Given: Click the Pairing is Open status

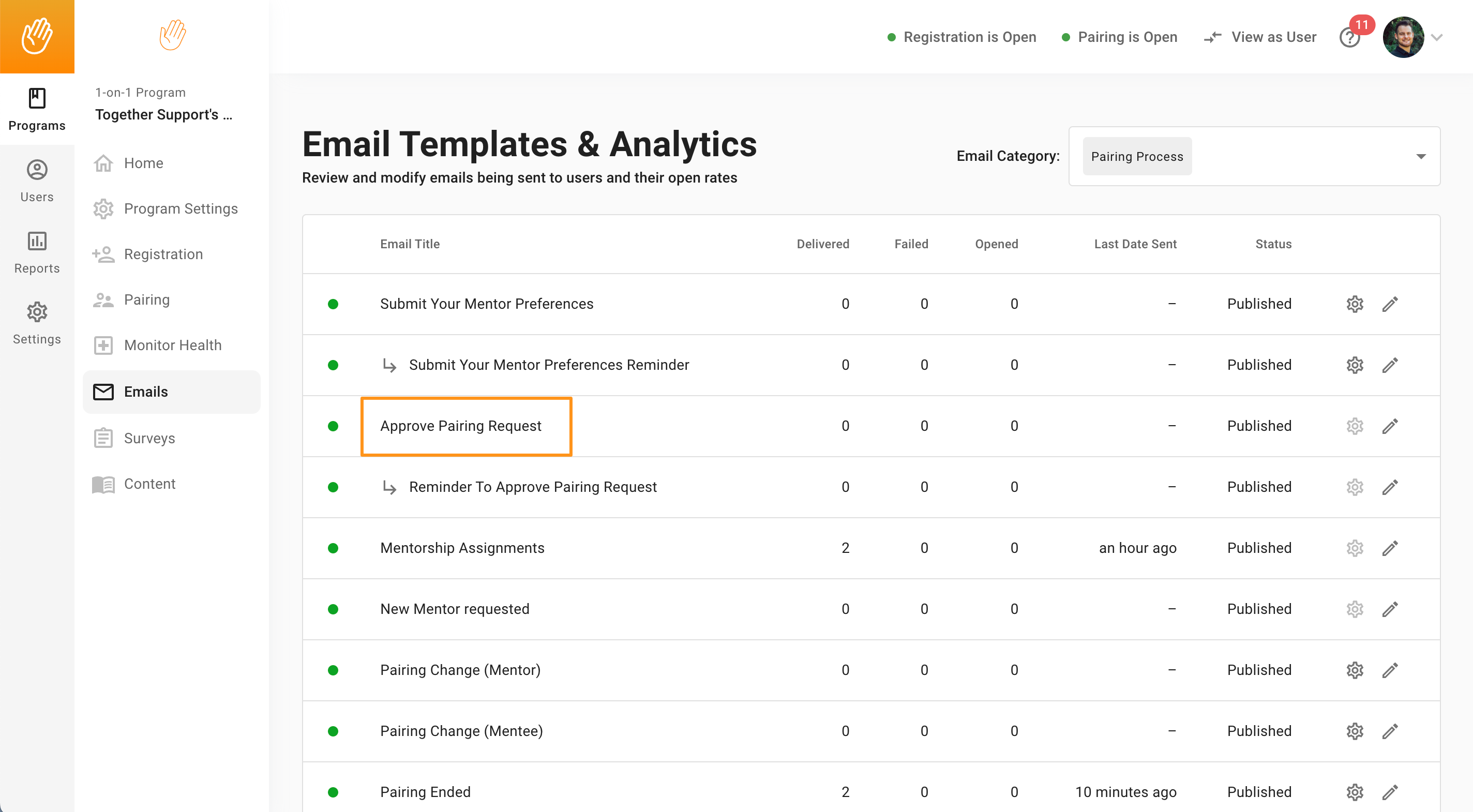Looking at the screenshot, I should click(x=1119, y=37).
